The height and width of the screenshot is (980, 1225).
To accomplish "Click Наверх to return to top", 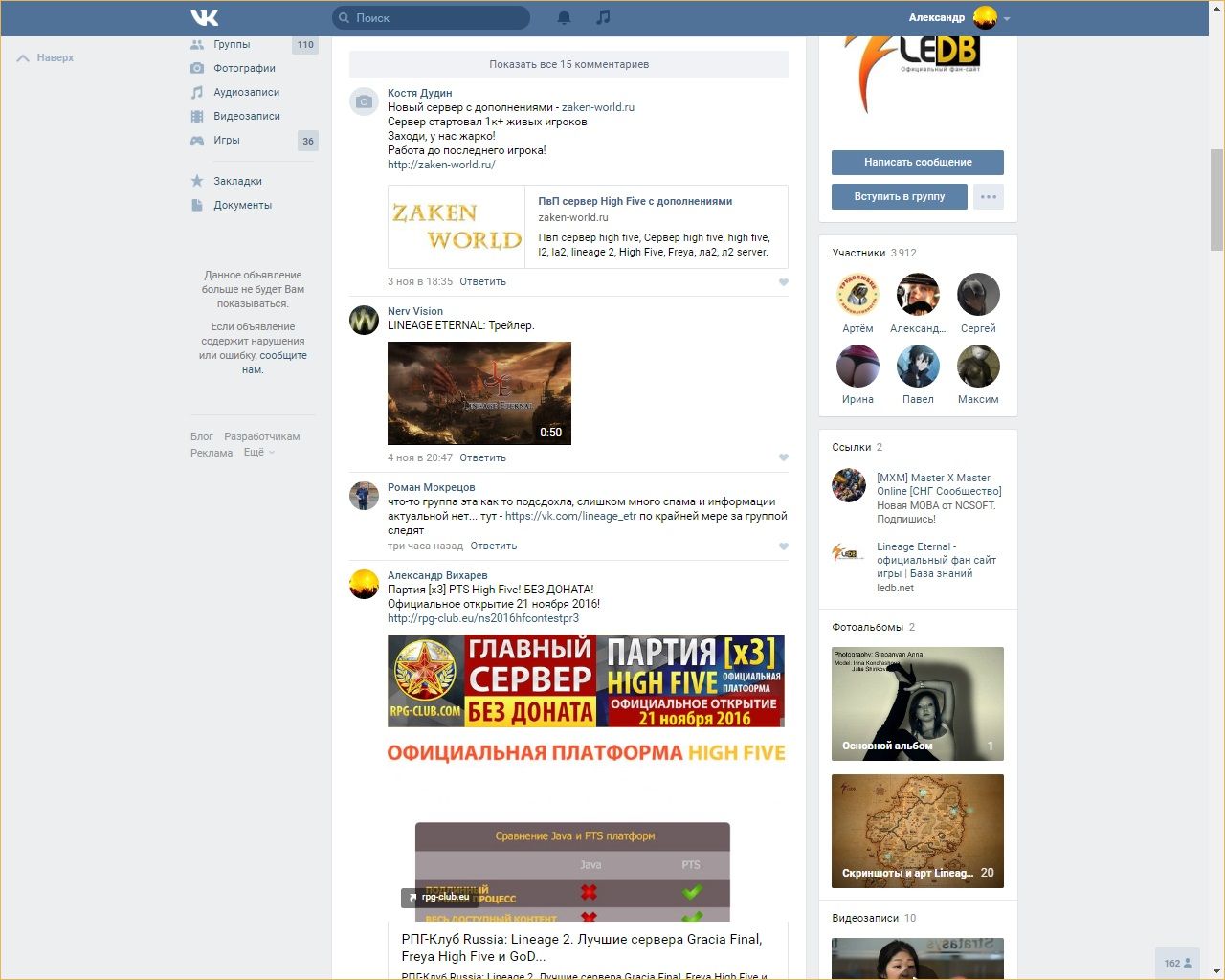I will point(46,58).
